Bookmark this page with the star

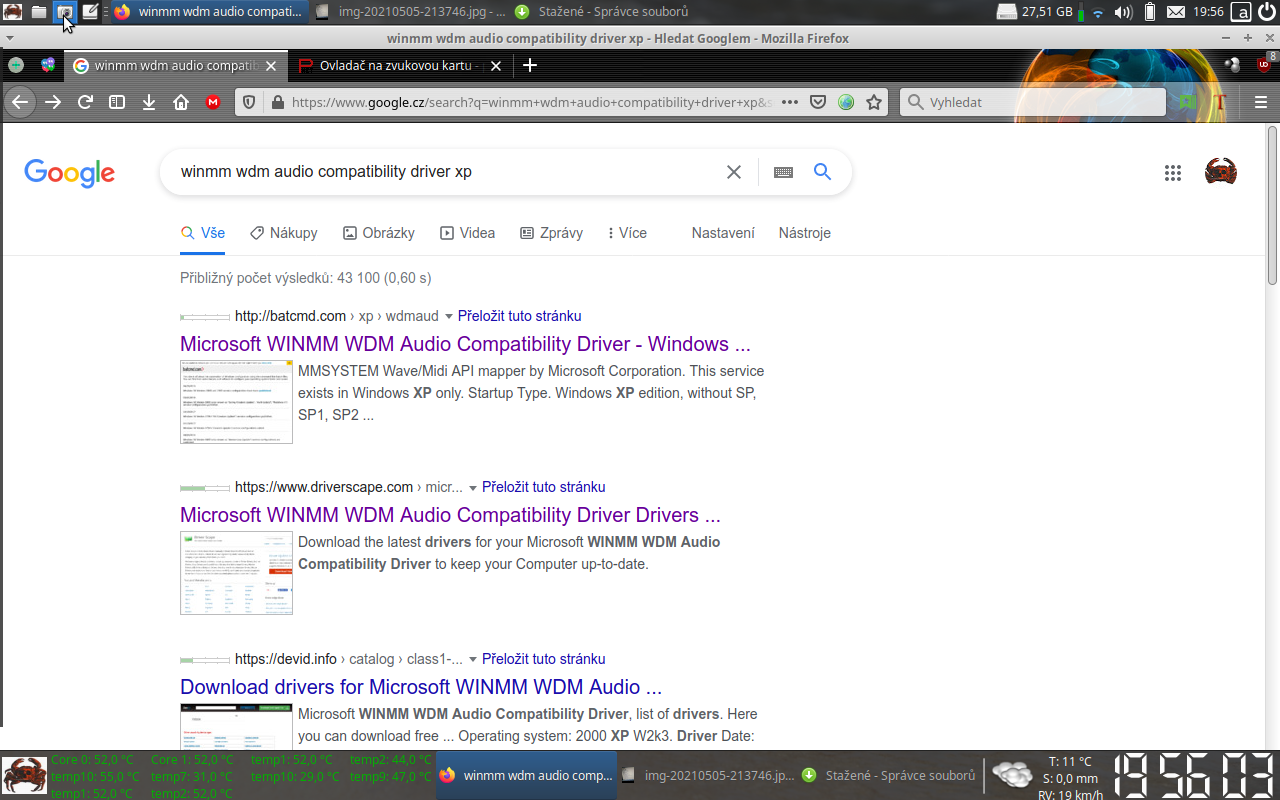874,102
